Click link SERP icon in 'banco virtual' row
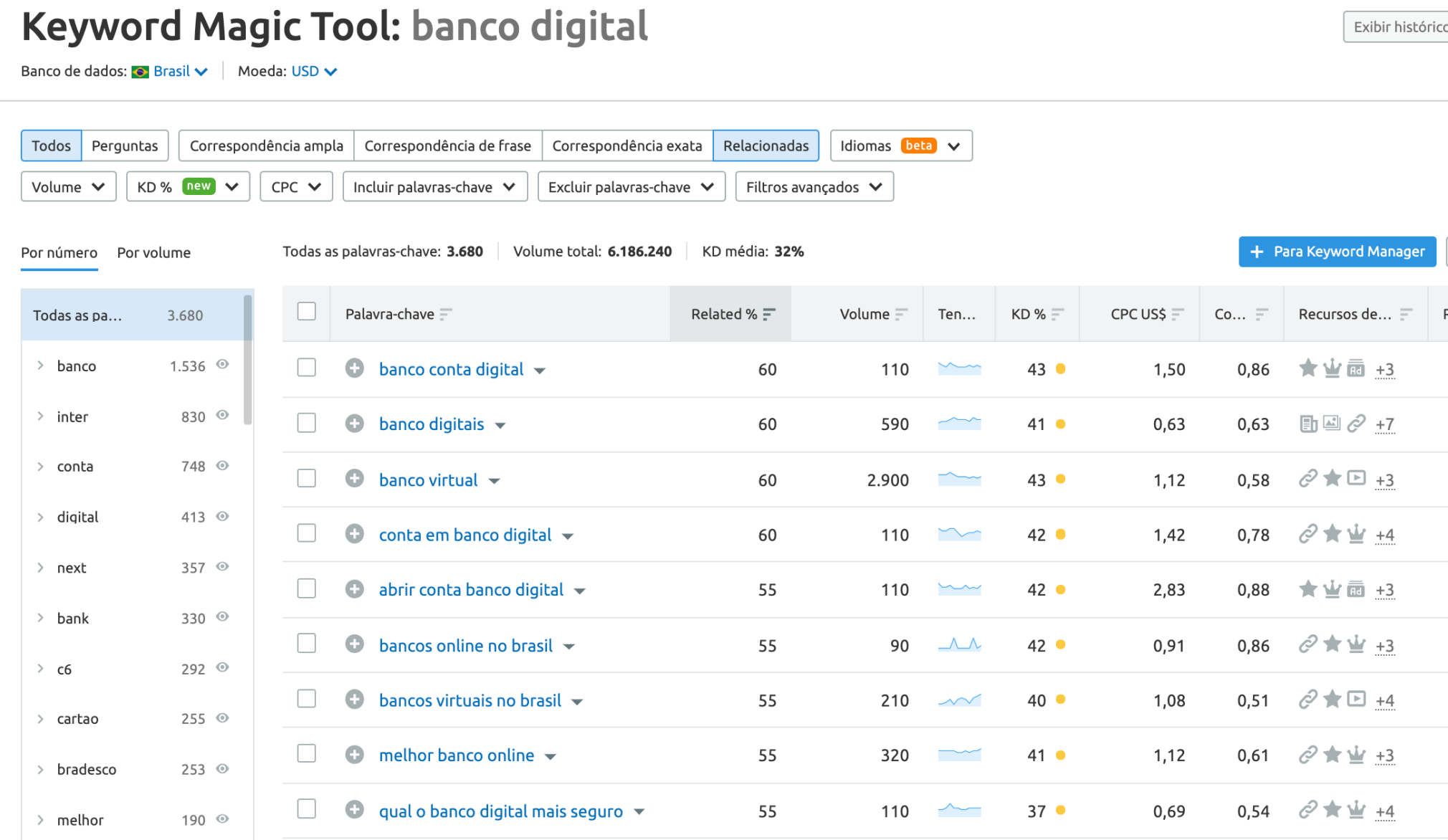This screenshot has width=1448, height=840. pyautogui.click(x=1308, y=479)
